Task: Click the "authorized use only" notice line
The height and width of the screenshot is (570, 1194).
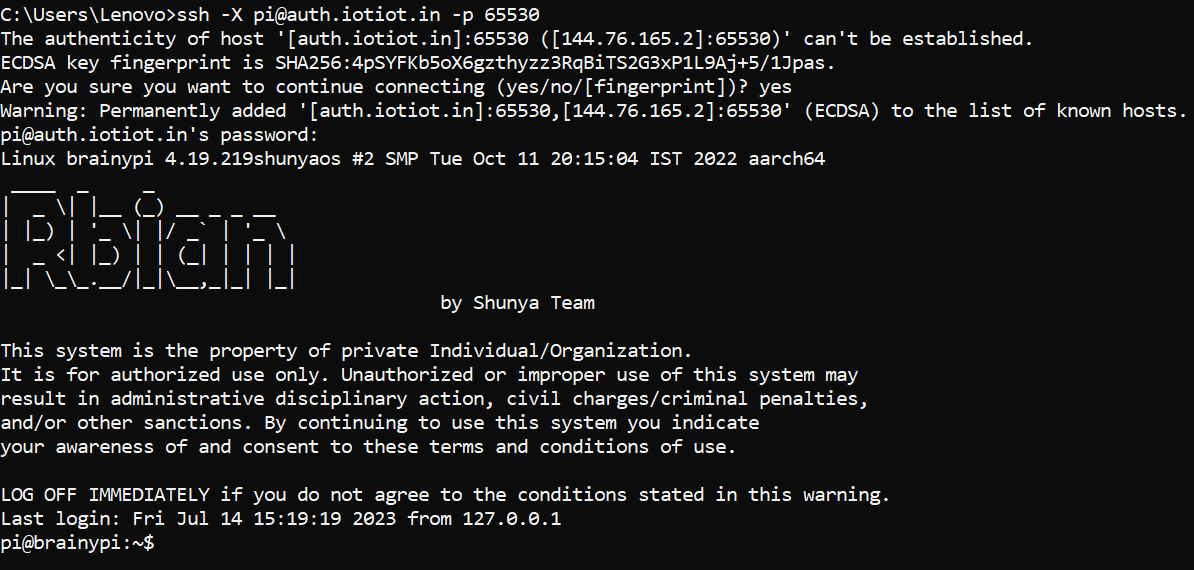Action: (x=429, y=375)
